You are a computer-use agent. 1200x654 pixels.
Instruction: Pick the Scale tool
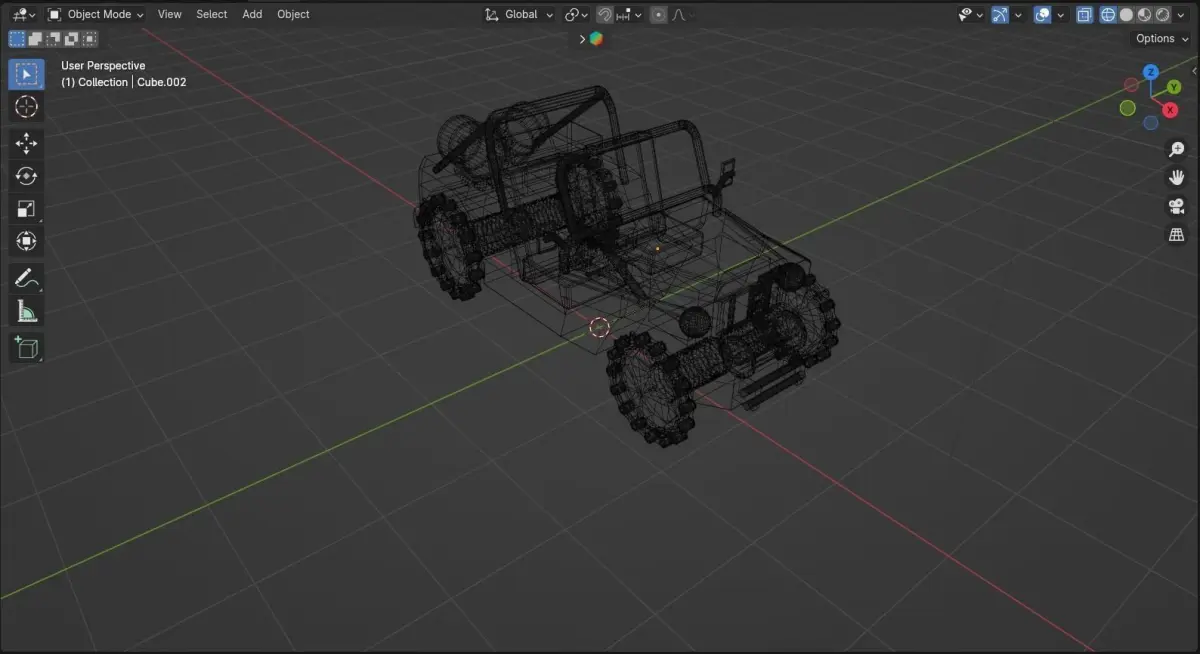pos(26,209)
